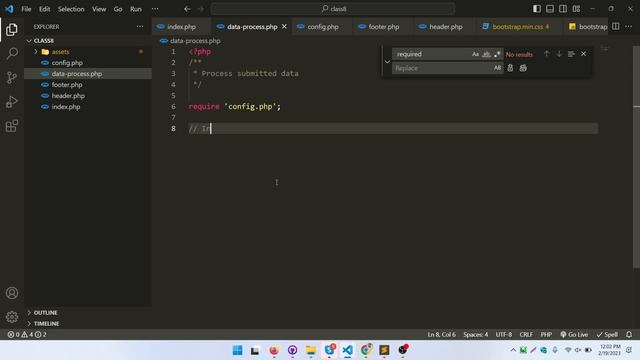Toggle the secondary side bar layout icon

click(563, 9)
